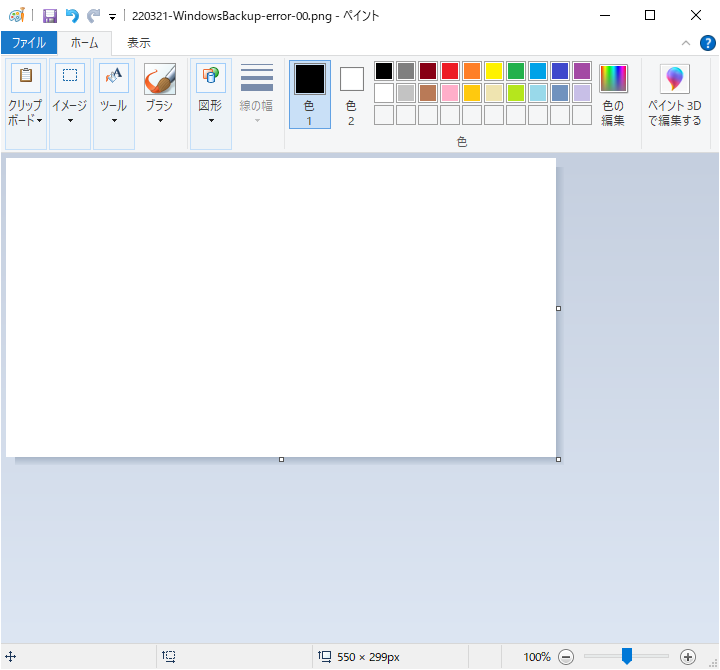Redo the previous action
The height and width of the screenshot is (670, 720).
[94, 16]
